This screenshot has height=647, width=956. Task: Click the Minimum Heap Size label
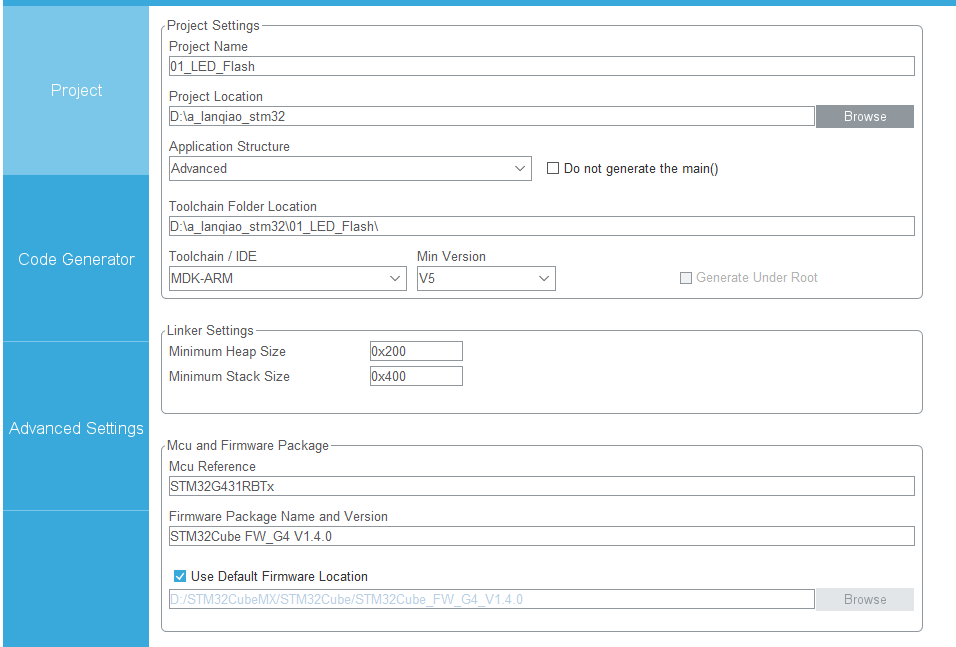(x=227, y=351)
